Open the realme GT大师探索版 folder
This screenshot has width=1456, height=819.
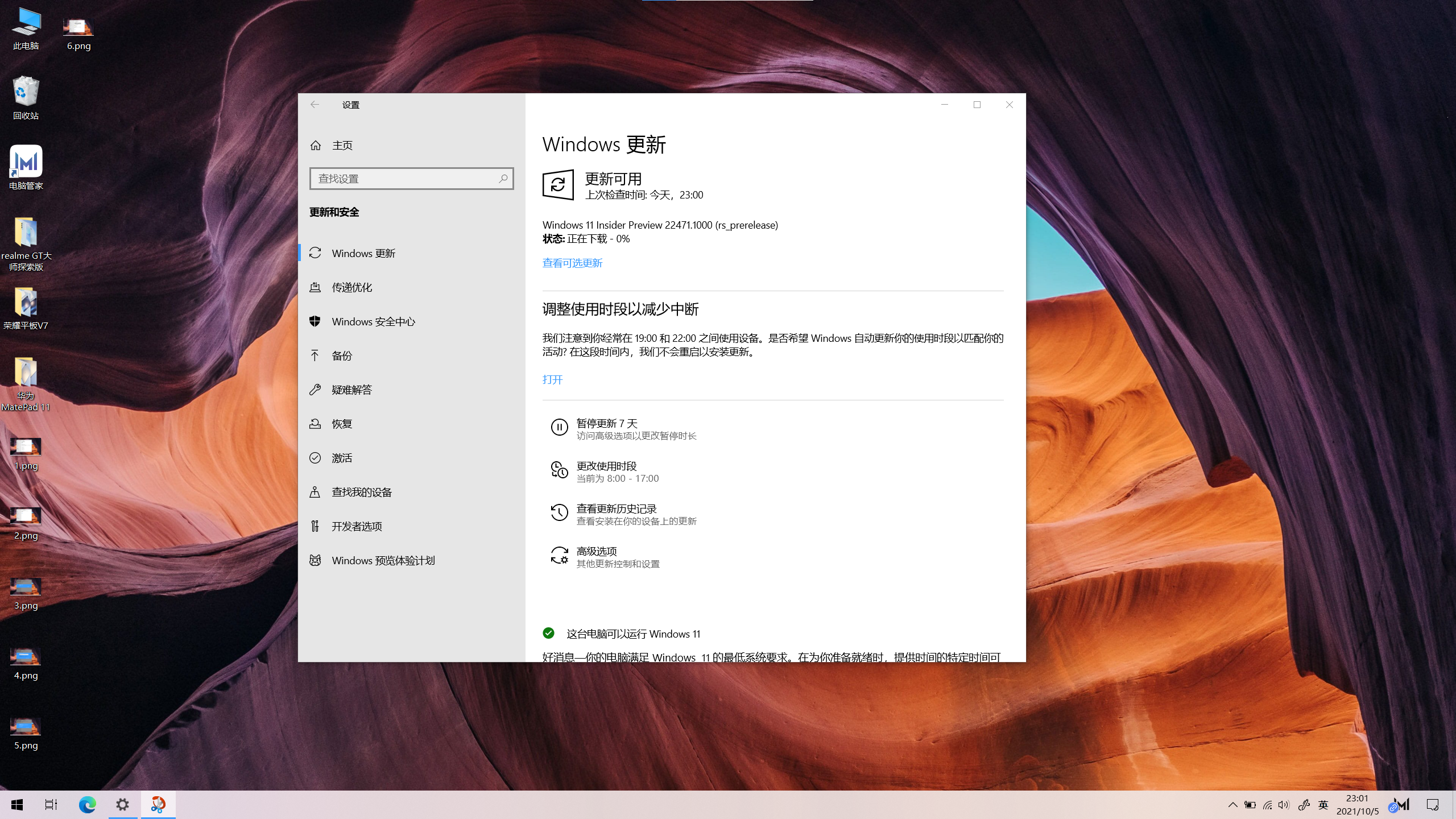(x=26, y=243)
